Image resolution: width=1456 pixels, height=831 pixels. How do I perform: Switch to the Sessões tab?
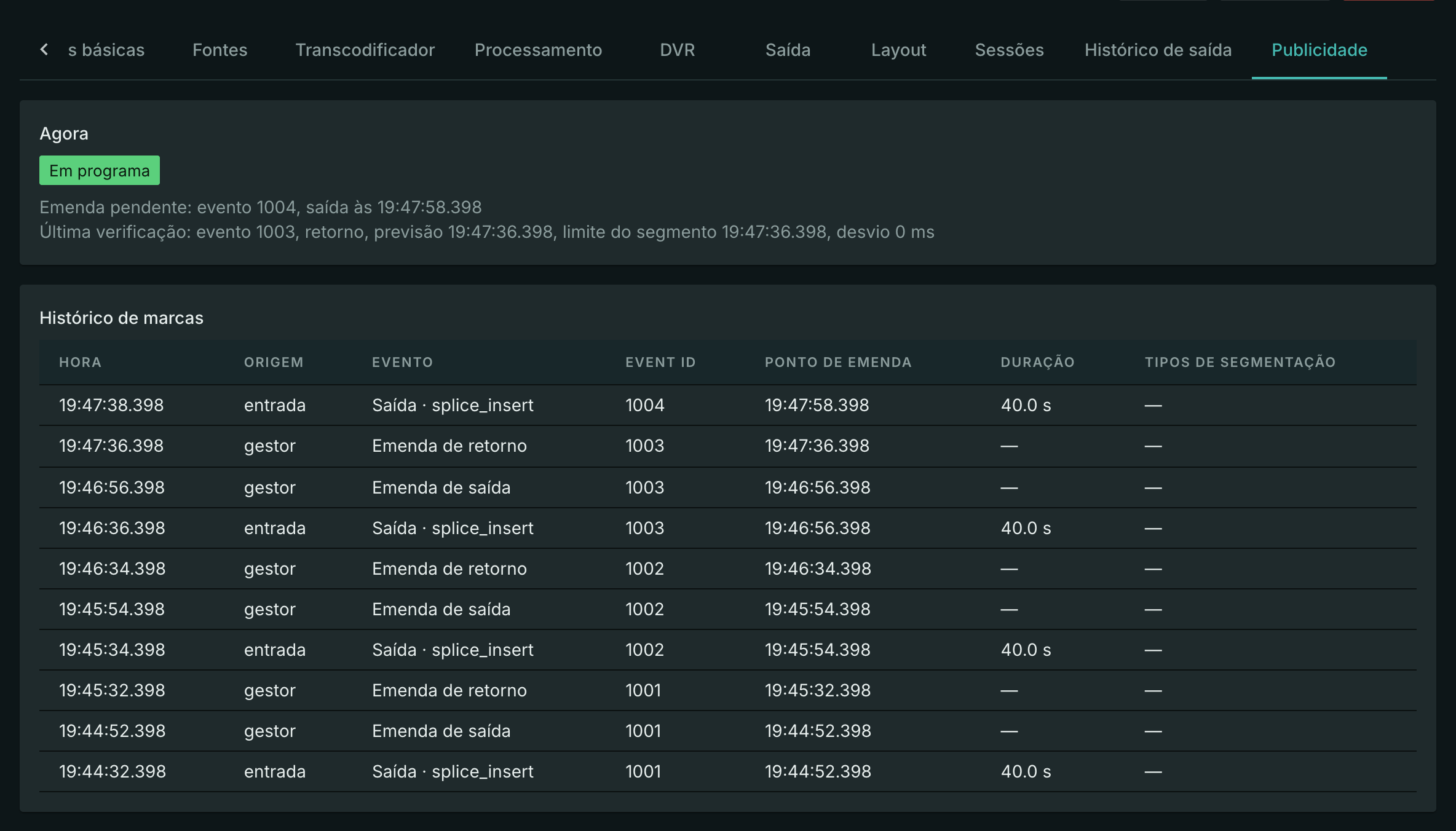pyautogui.click(x=1009, y=50)
